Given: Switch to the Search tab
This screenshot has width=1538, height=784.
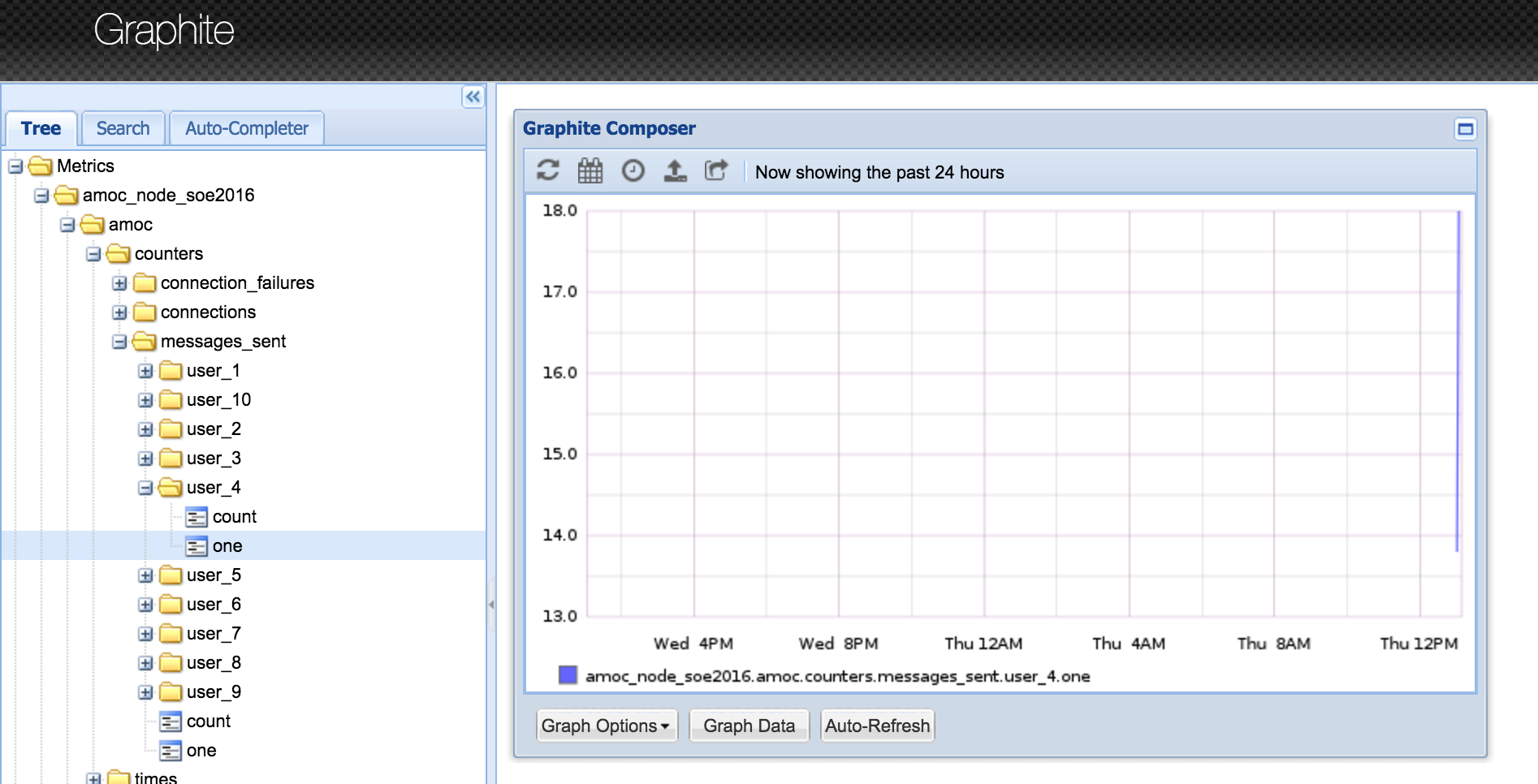Looking at the screenshot, I should tap(123, 128).
